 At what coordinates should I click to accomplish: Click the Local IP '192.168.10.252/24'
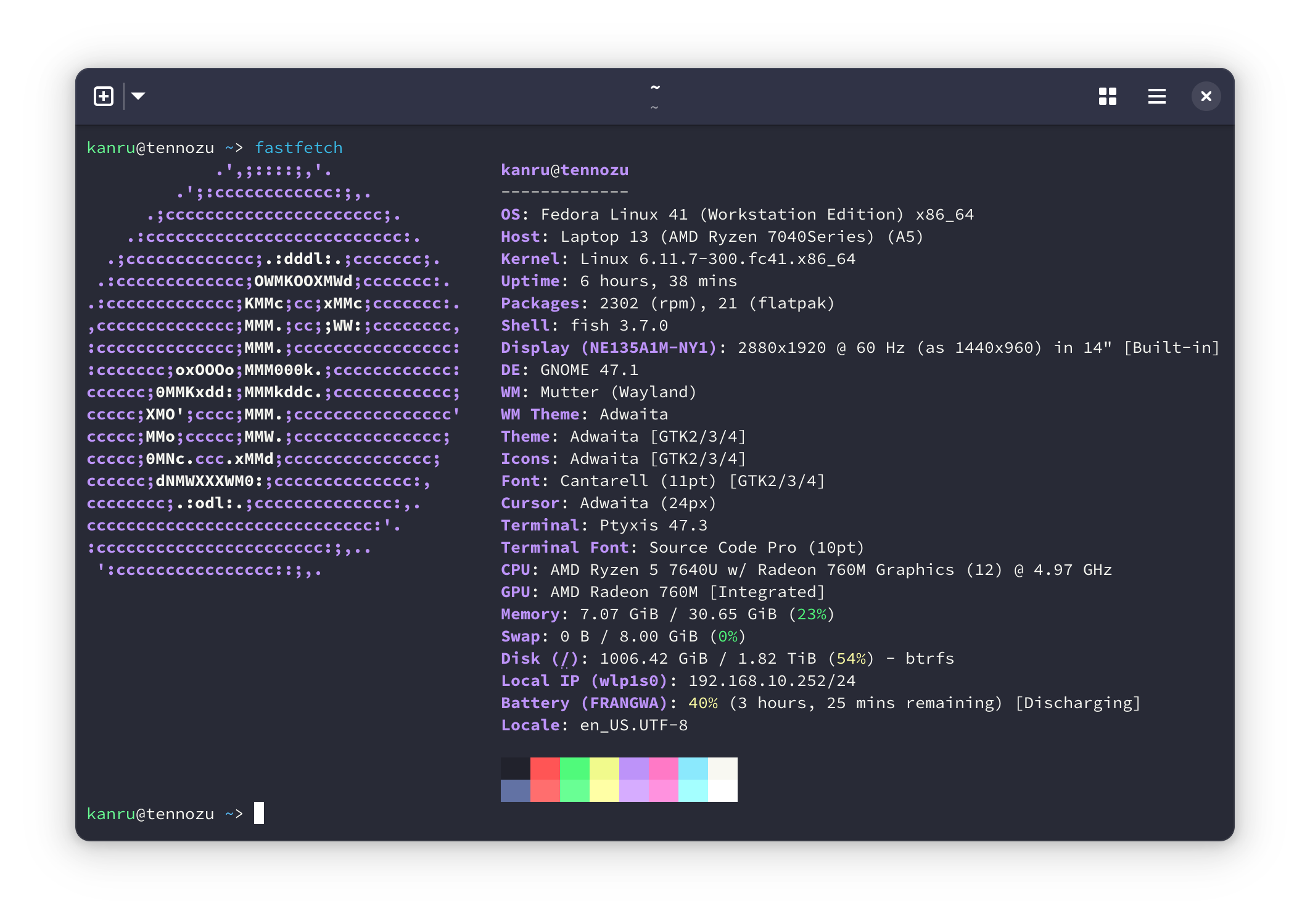coord(772,681)
